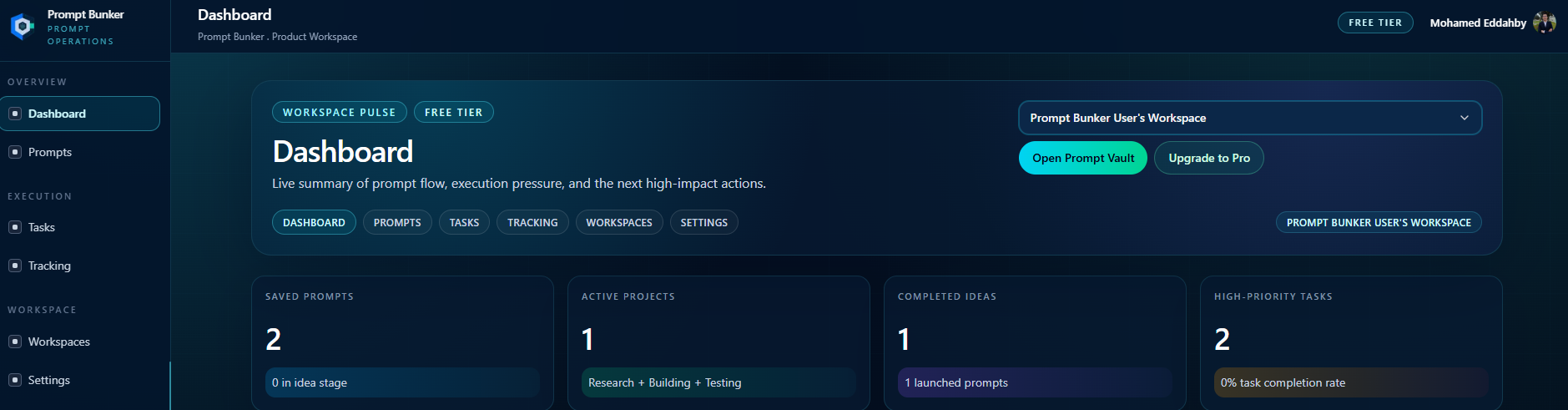Select the TRACKING pill tab
1568x410 pixels.
[x=532, y=222]
